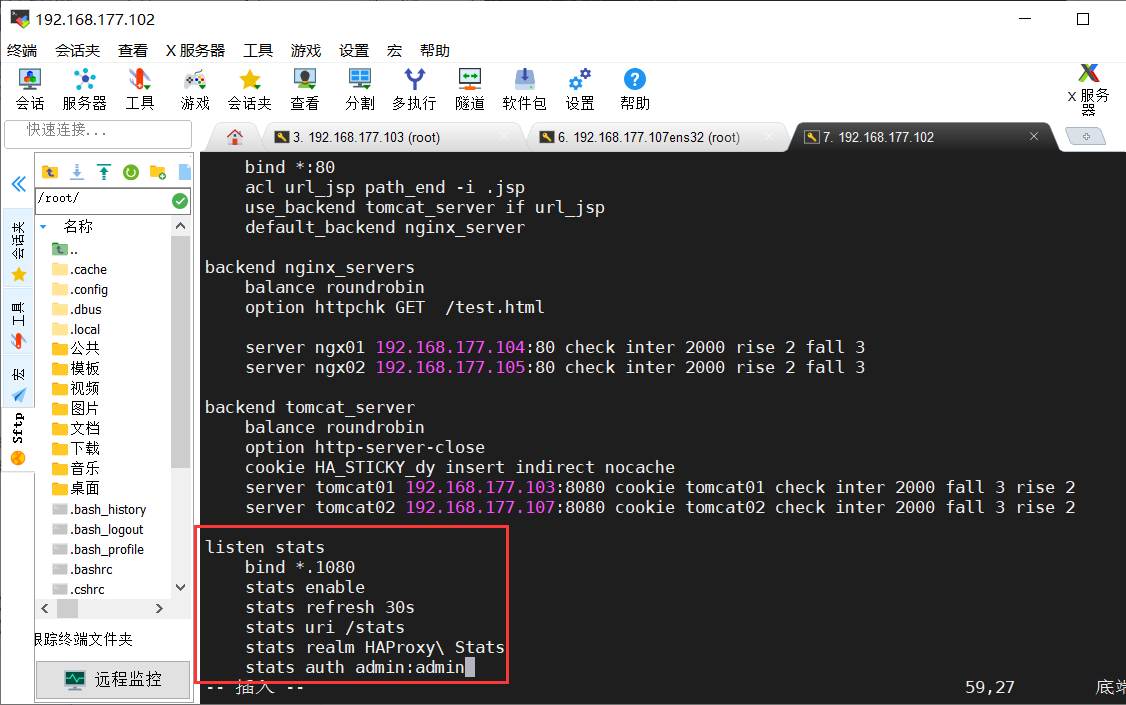Click the 软件包 (Packages) toolbar icon

(x=524, y=89)
